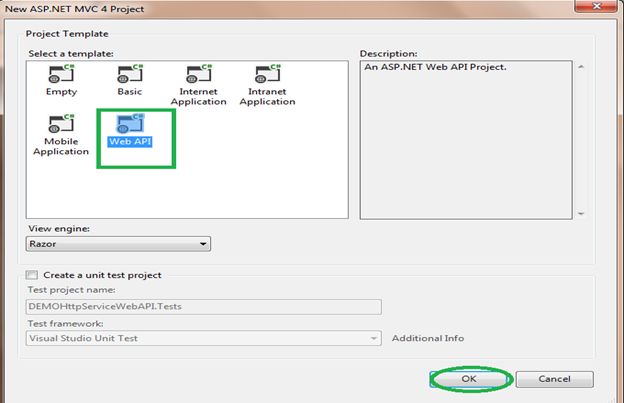Click the OK button

click(x=469, y=379)
